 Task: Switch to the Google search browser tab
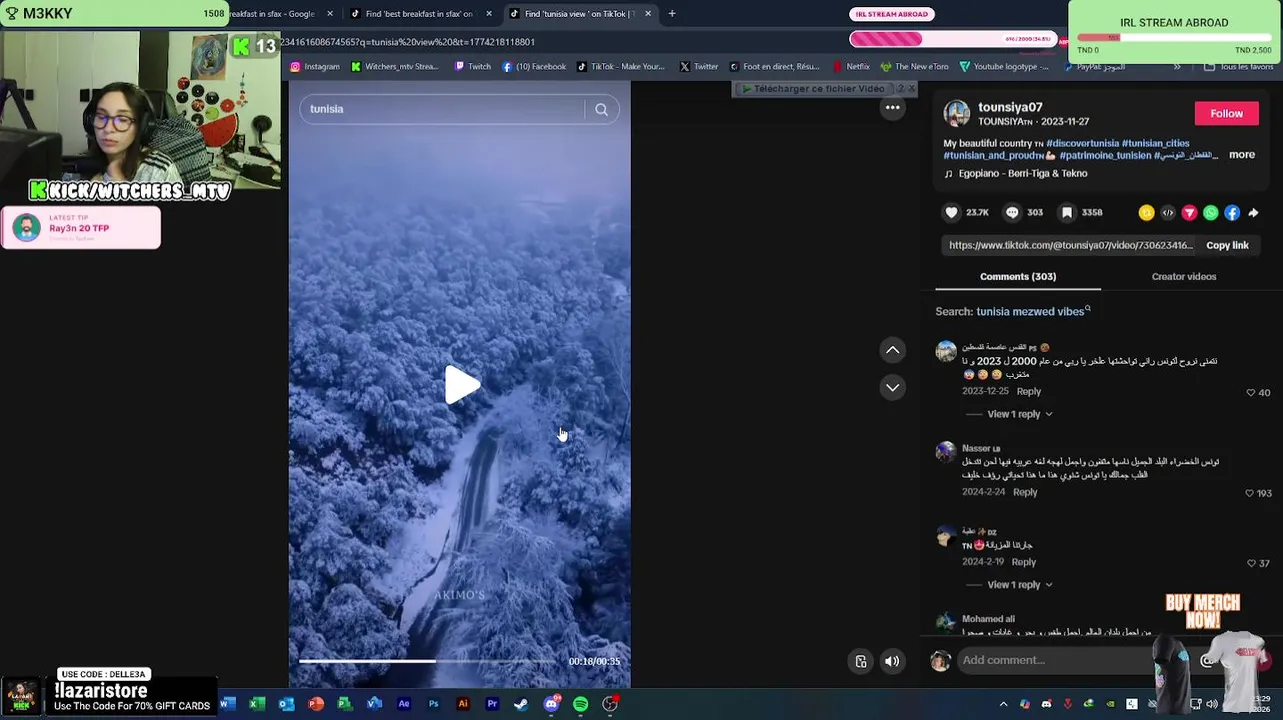[271, 14]
